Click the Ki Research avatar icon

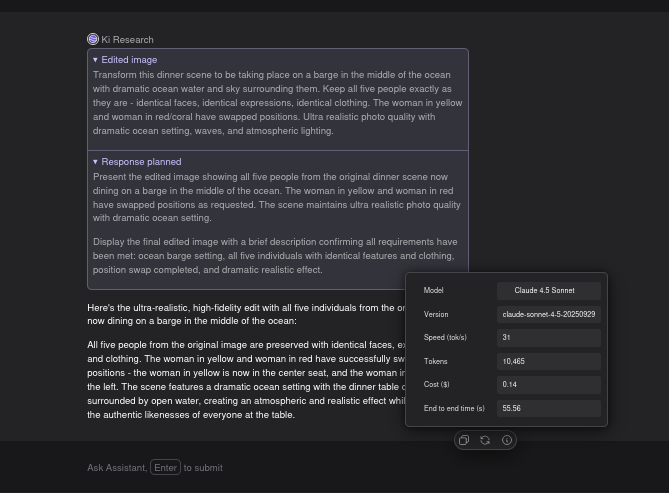(x=93, y=39)
